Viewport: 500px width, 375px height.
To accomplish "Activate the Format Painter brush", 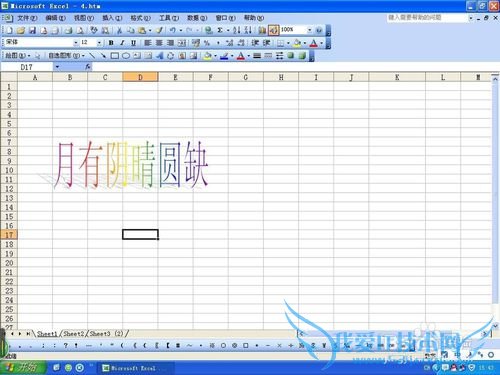I will pyautogui.click(x=160, y=31).
